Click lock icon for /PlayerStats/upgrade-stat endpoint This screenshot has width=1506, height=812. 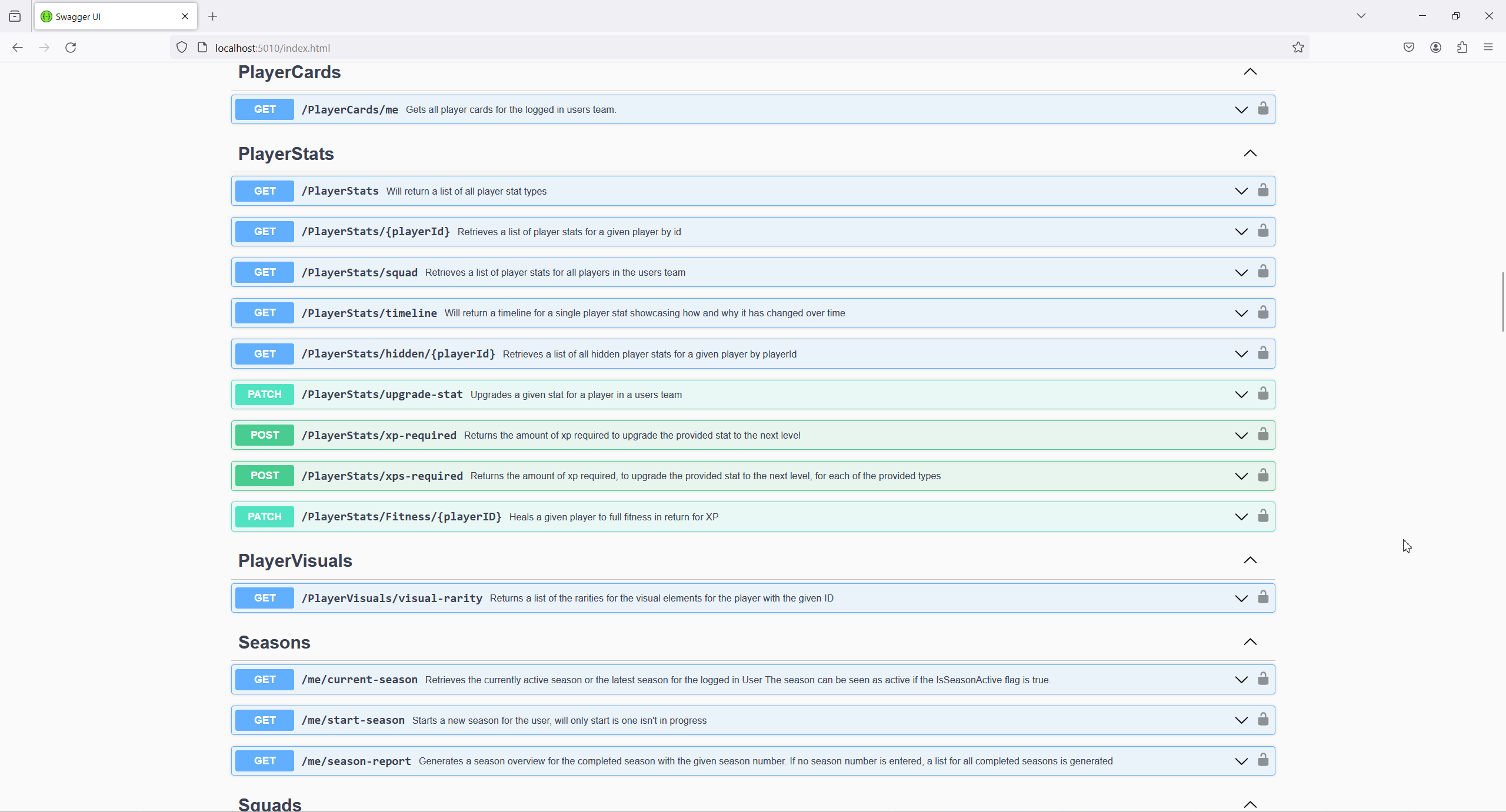pyautogui.click(x=1262, y=394)
